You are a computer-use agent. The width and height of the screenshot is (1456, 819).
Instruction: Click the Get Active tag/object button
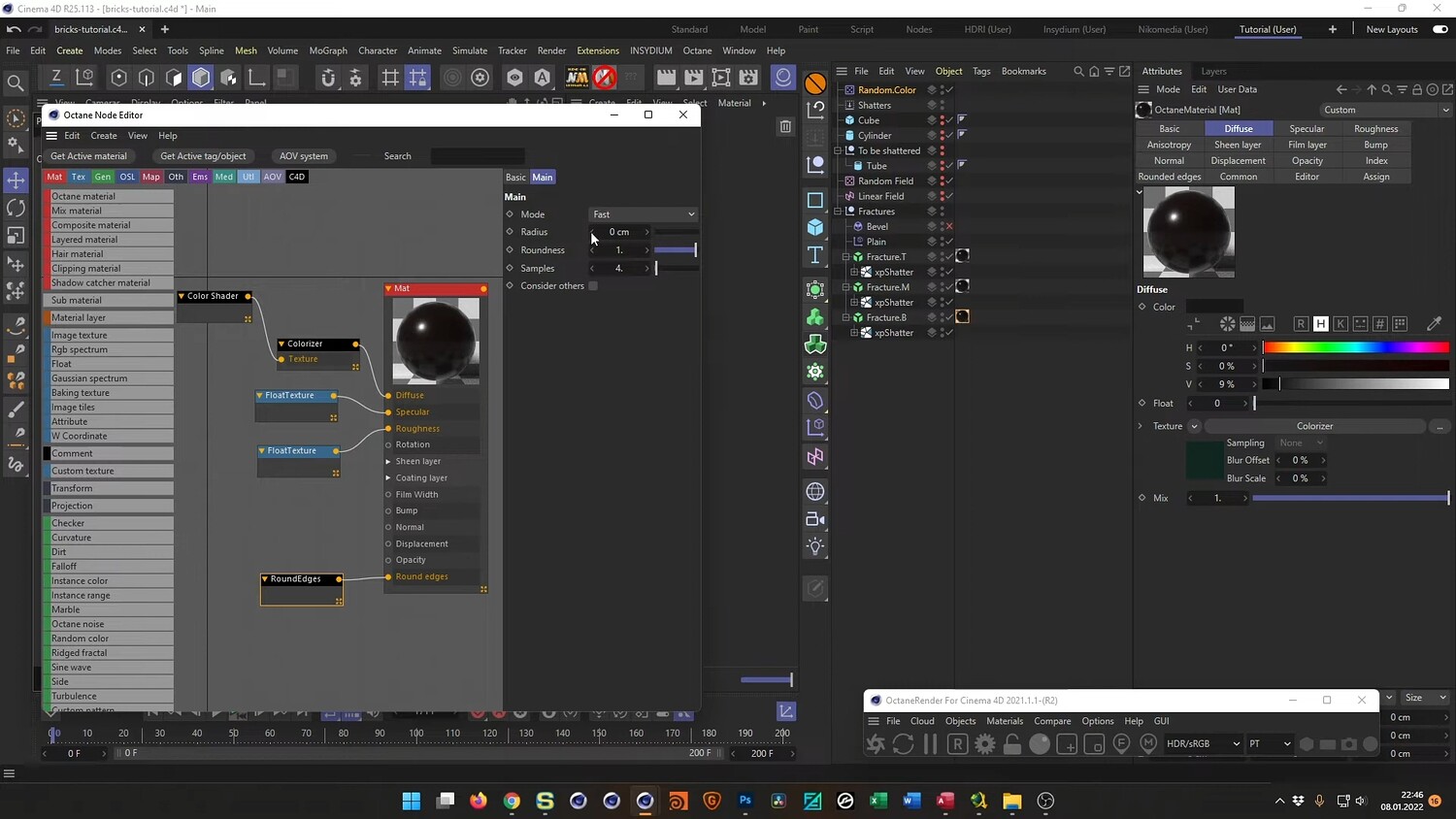[x=203, y=156]
